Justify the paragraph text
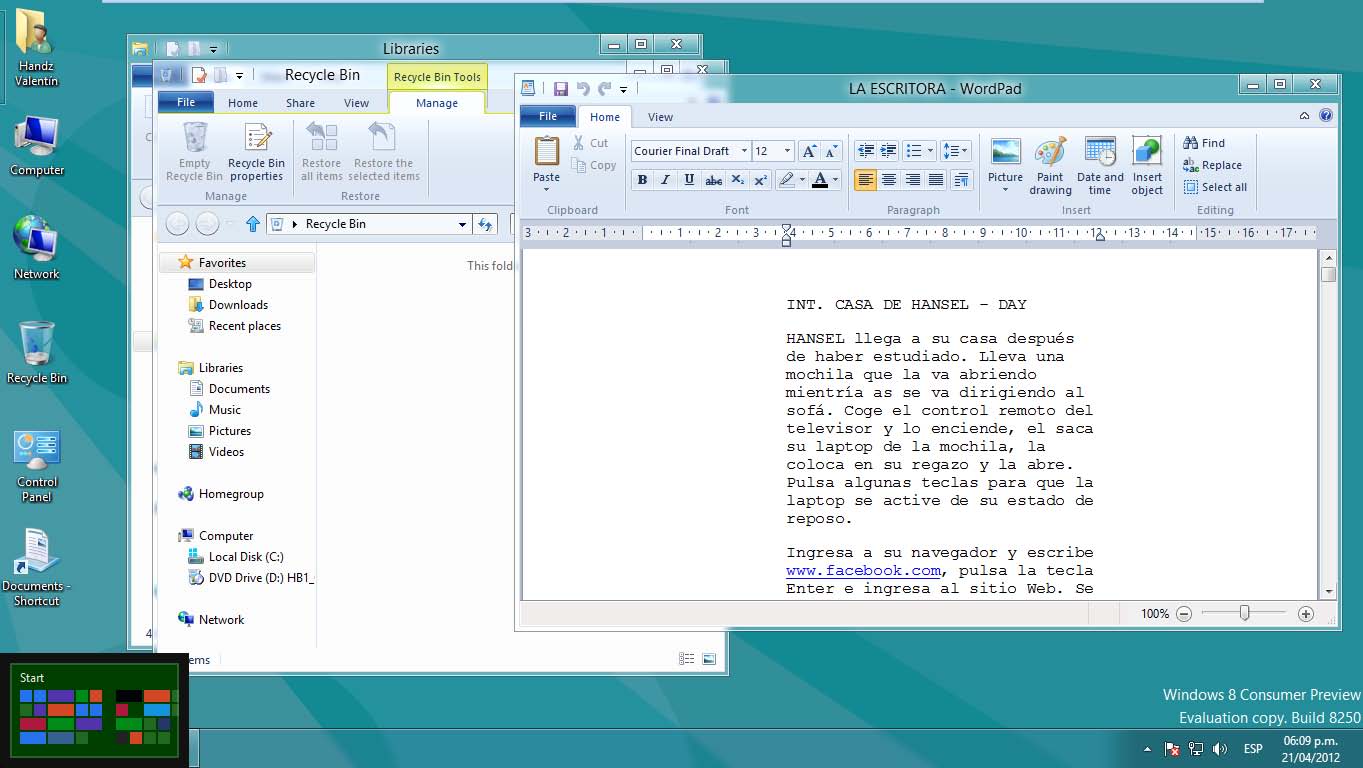1363x768 pixels. [x=936, y=180]
